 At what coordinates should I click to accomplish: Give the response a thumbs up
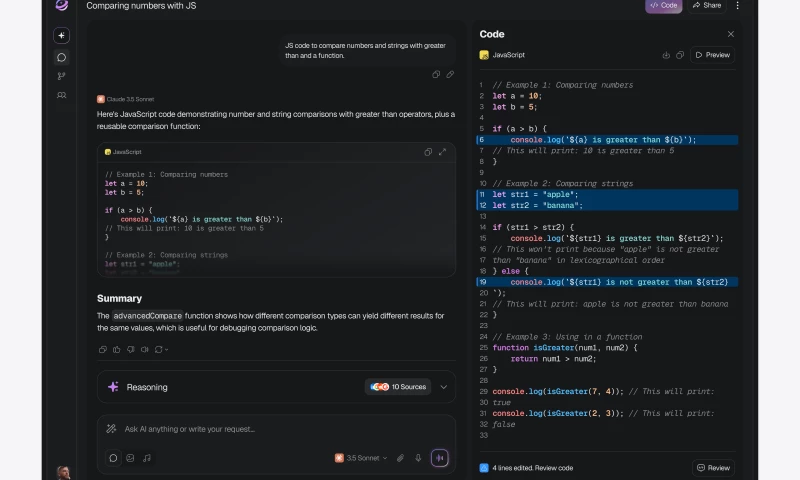click(116, 349)
